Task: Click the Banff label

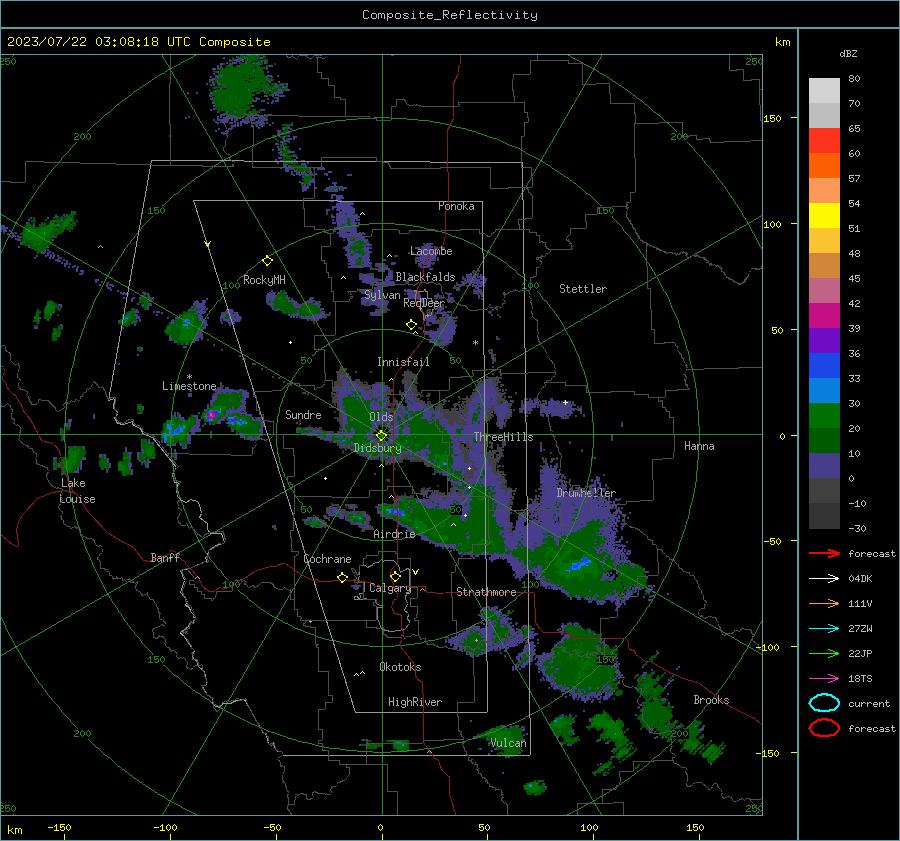Action: point(165,557)
